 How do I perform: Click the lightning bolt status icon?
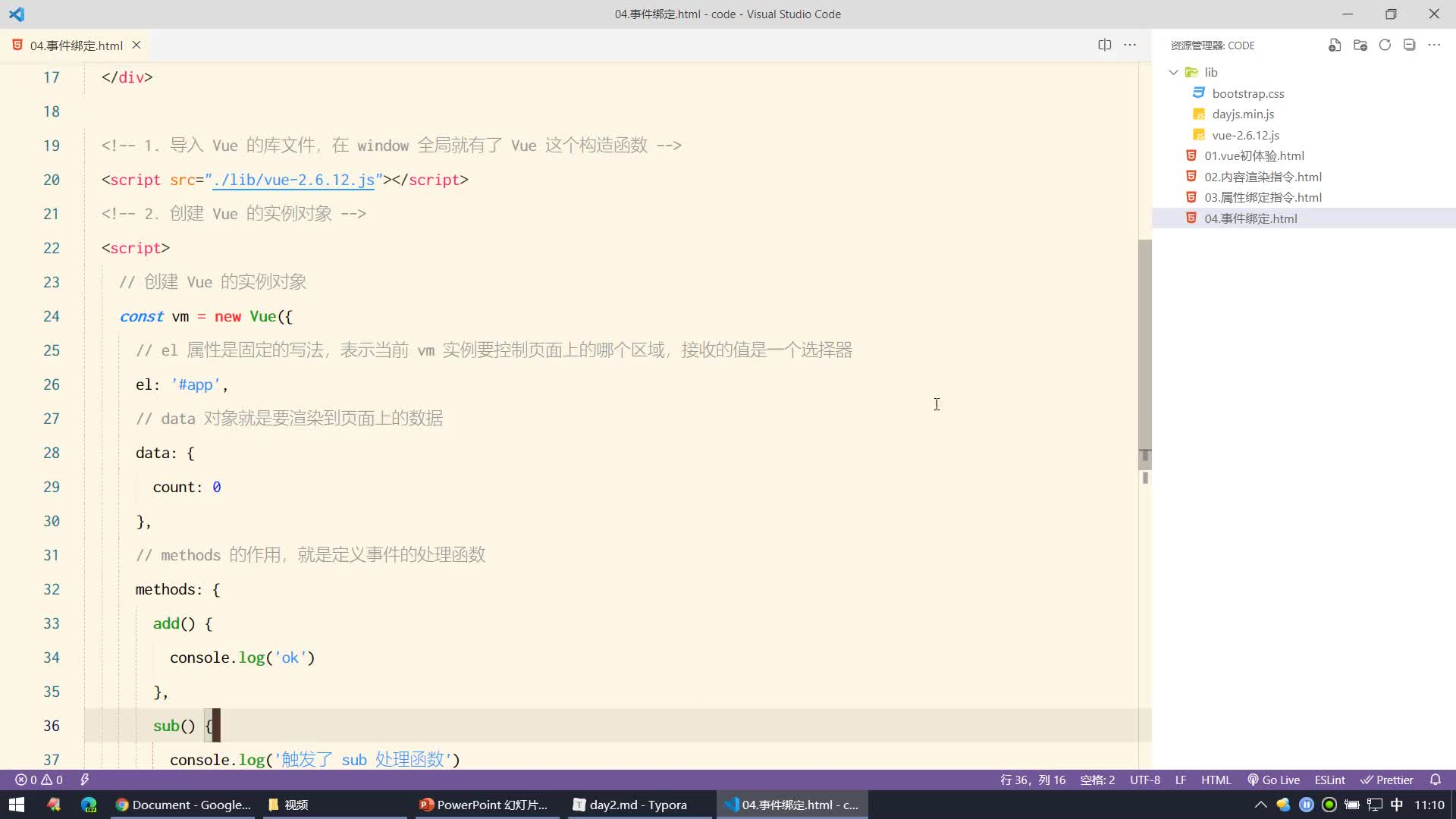tap(84, 780)
